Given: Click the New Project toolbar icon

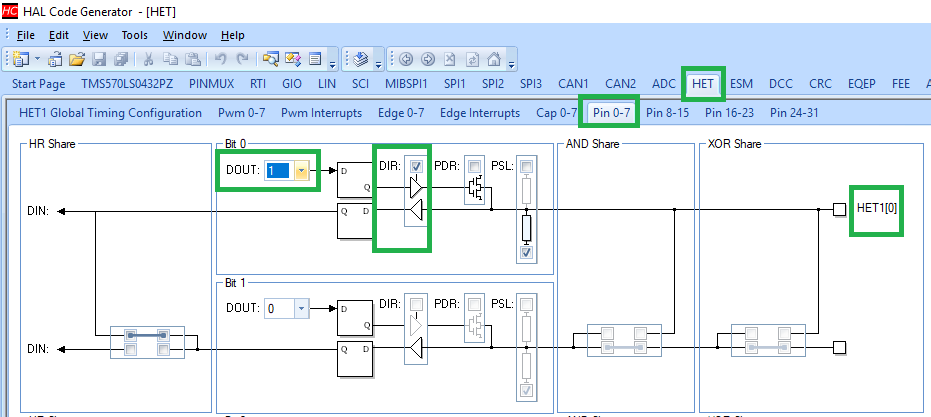Looking at the screenshot, I should click(x=21, y=59).
